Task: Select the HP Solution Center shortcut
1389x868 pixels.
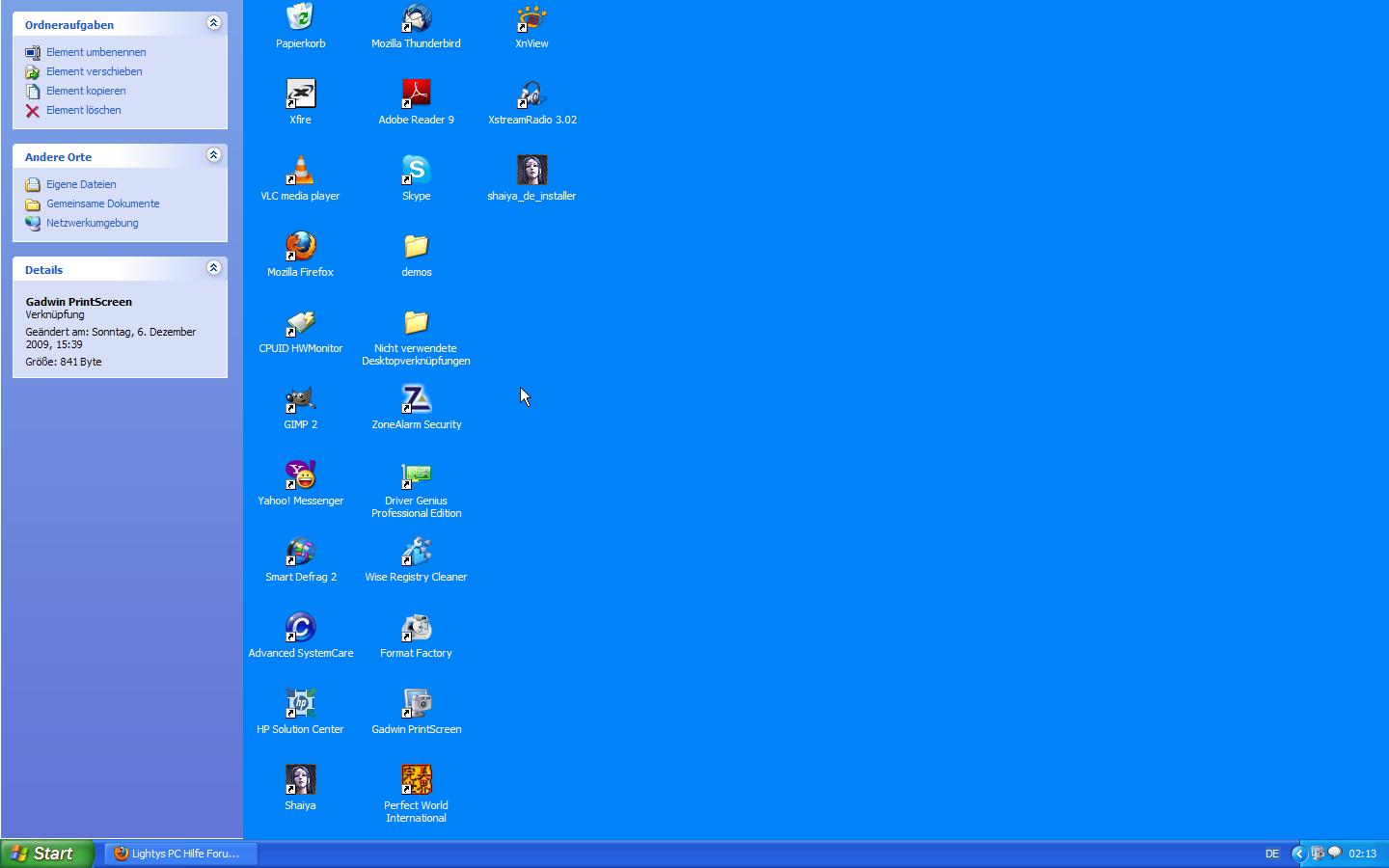Action: (x=300, y=703)
